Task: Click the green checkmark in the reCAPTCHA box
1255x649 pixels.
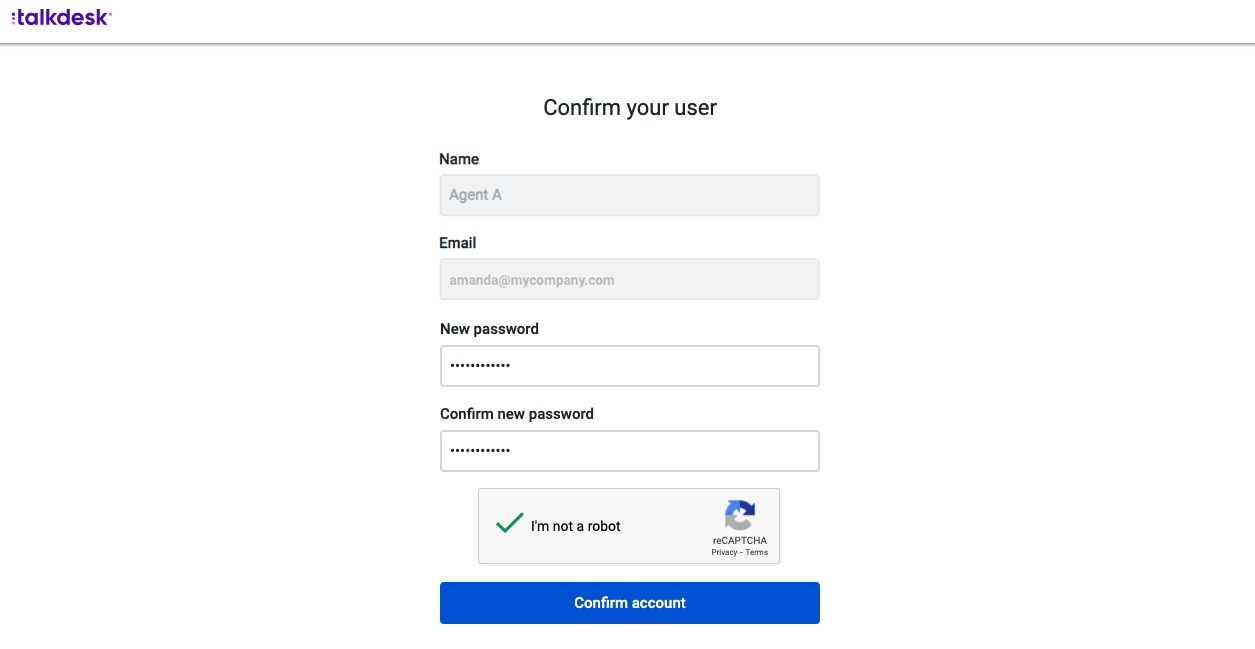Action: coord(510,523)
